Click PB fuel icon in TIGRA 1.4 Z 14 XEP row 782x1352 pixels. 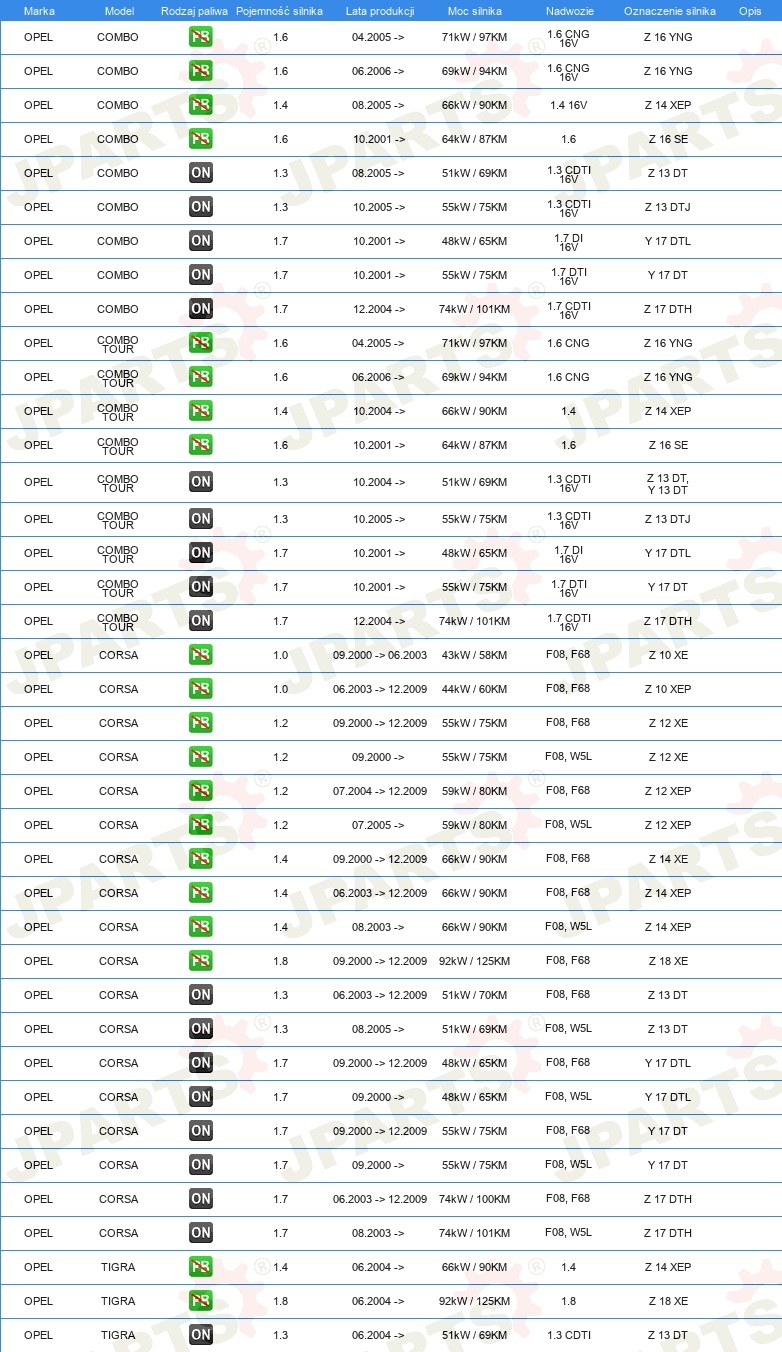pyautogui.click(x=200, y=1267)
